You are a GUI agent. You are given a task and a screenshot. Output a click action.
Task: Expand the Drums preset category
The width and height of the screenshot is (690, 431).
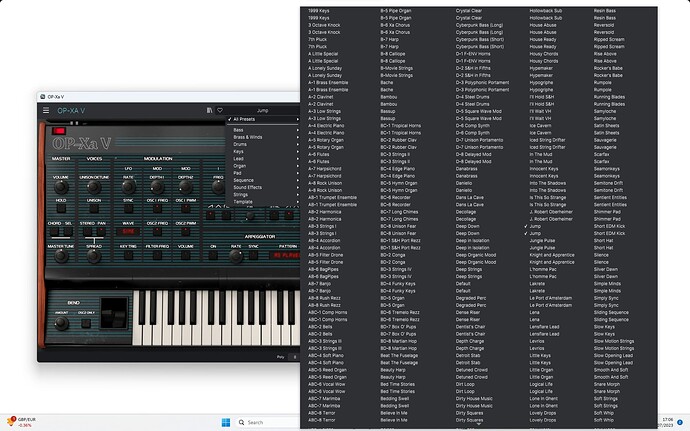[x=263, y=144]
